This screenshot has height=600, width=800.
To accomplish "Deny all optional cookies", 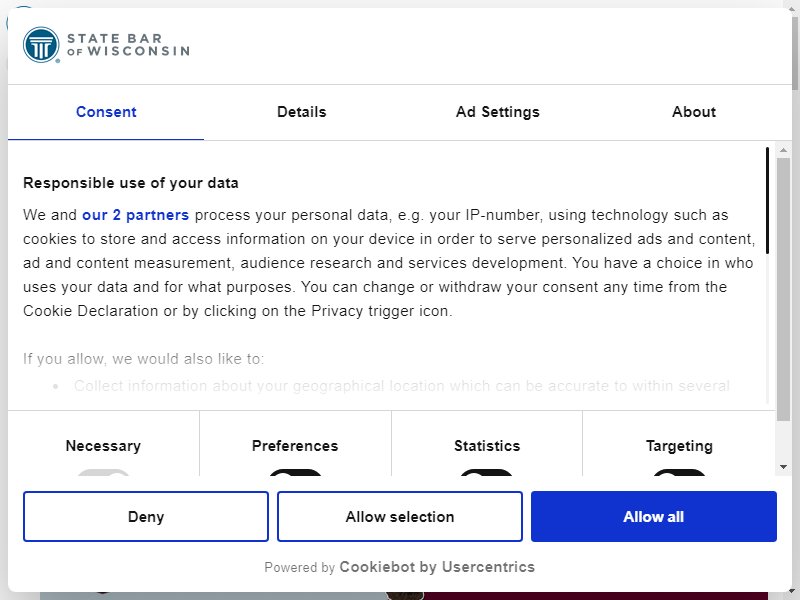I will pyautogui.click(x=146, y=516).
